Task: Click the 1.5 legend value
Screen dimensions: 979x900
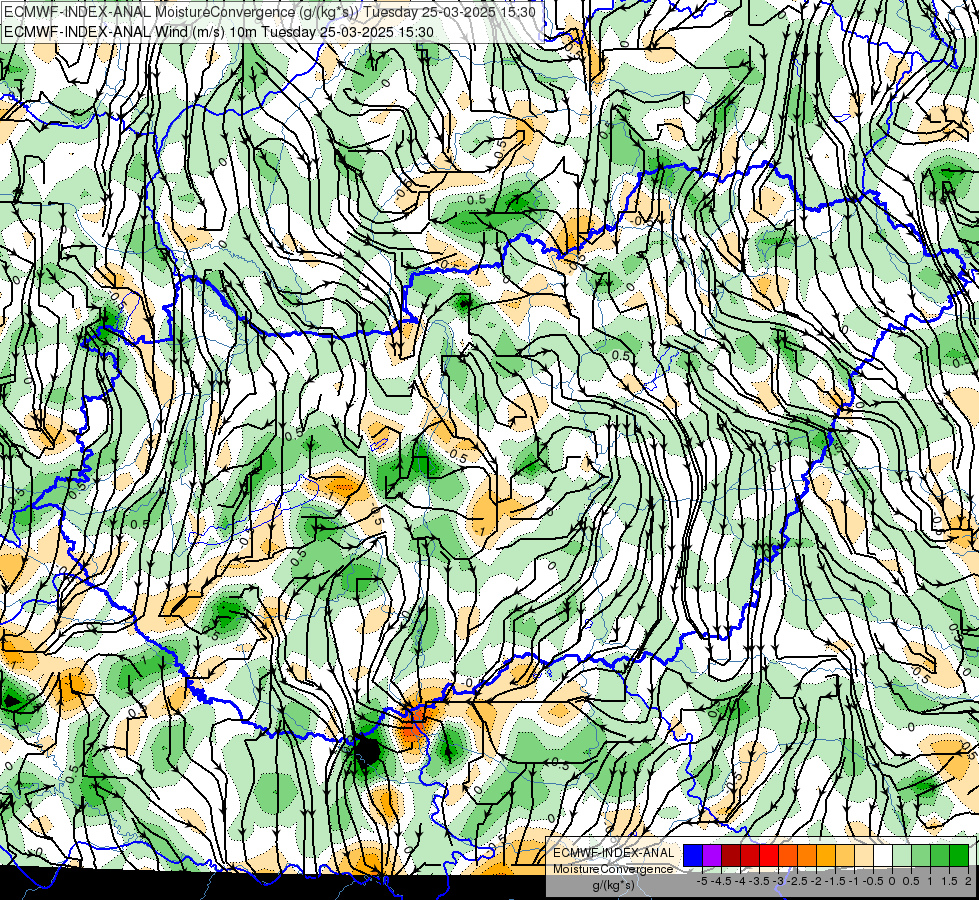Action: click(949, 881)
